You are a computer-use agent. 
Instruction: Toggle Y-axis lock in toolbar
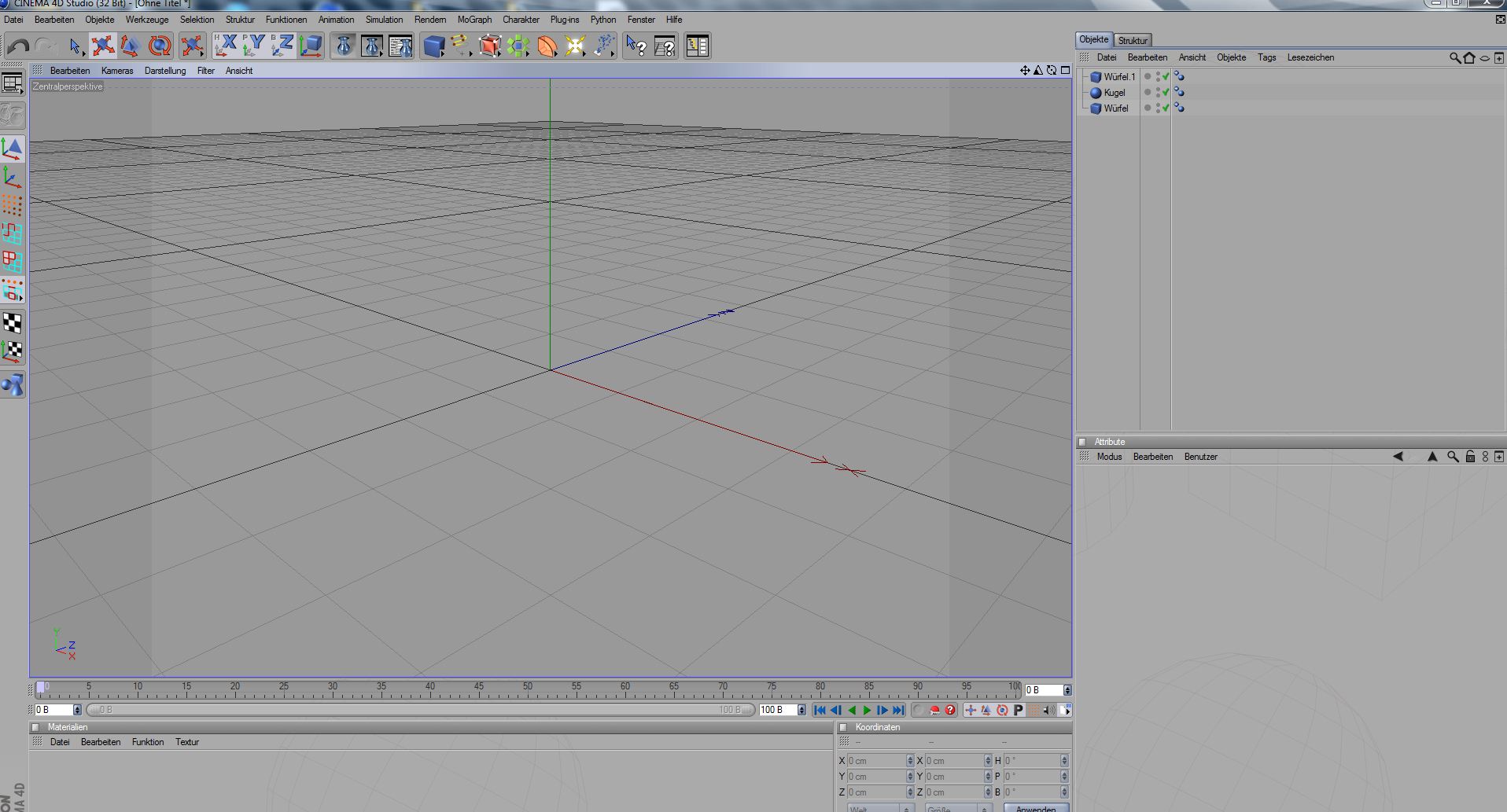click(253, 46)
